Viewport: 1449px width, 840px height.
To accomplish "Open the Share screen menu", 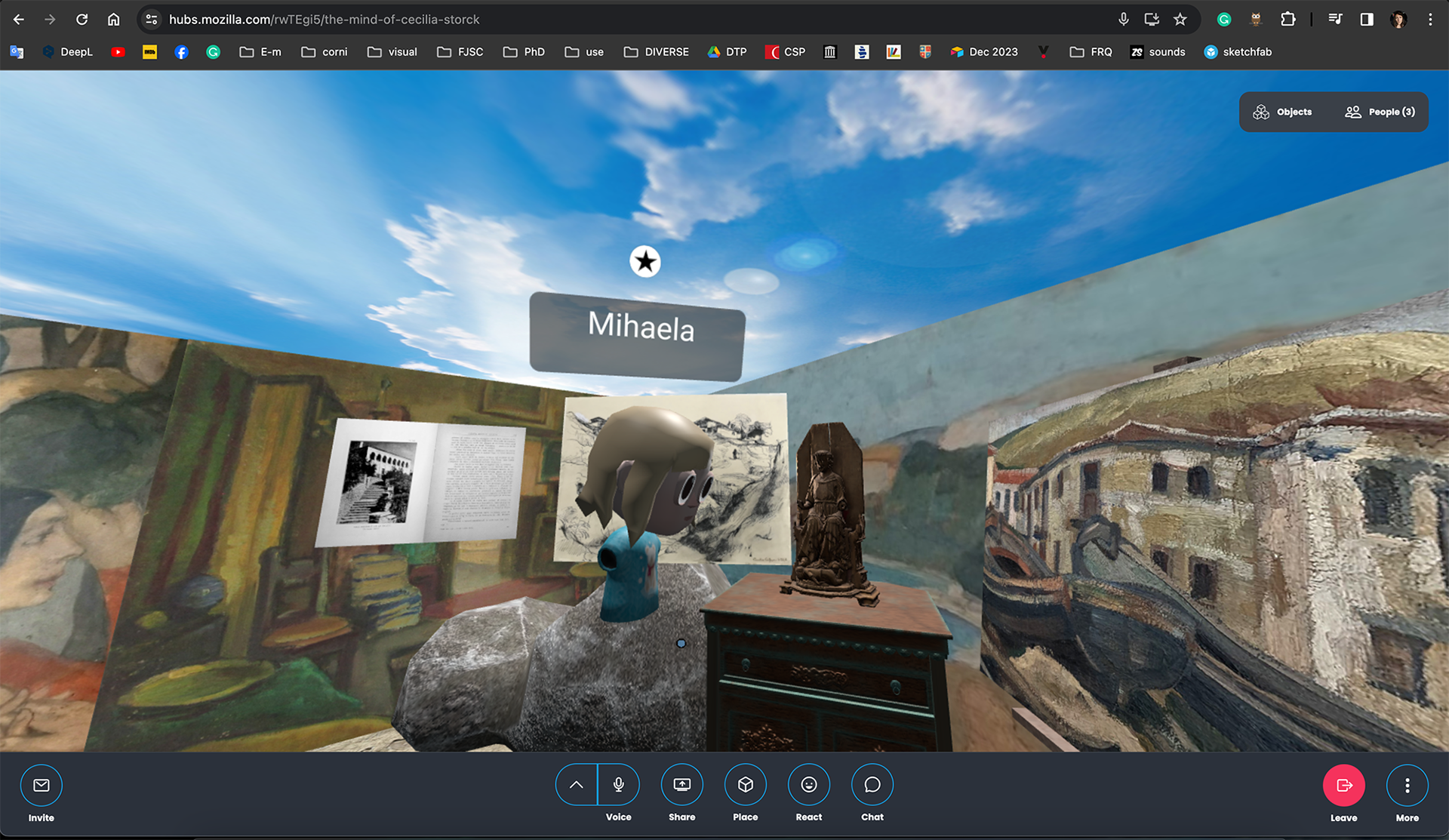I will [681, 785].
